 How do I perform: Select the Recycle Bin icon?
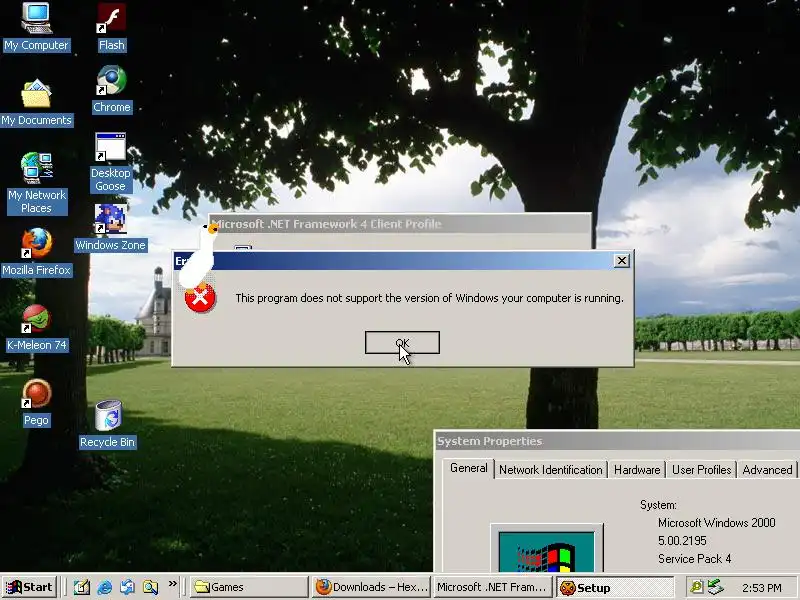108,424
